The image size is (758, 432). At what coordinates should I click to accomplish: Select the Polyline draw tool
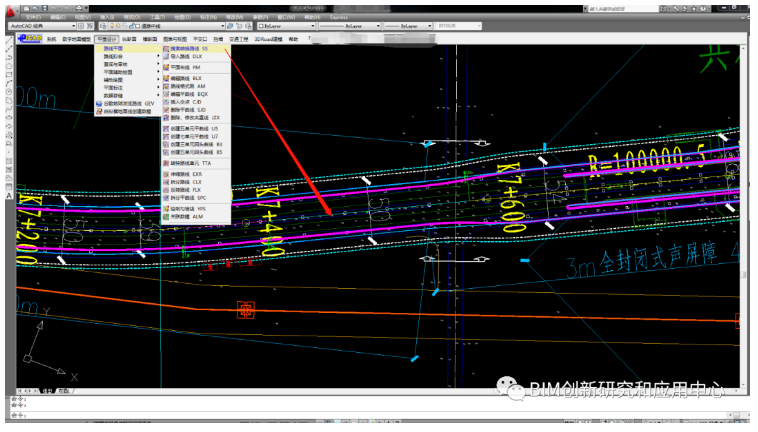point(9,58)
